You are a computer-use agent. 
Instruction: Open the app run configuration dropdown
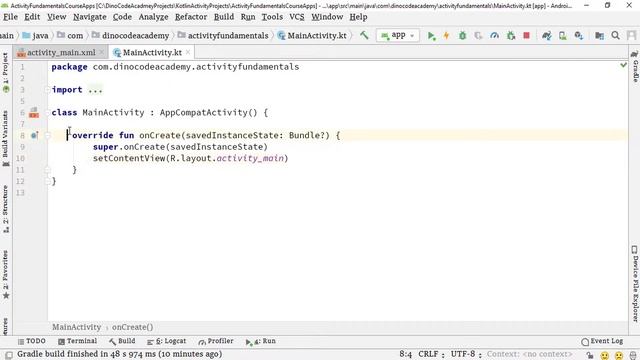point(398,36)
